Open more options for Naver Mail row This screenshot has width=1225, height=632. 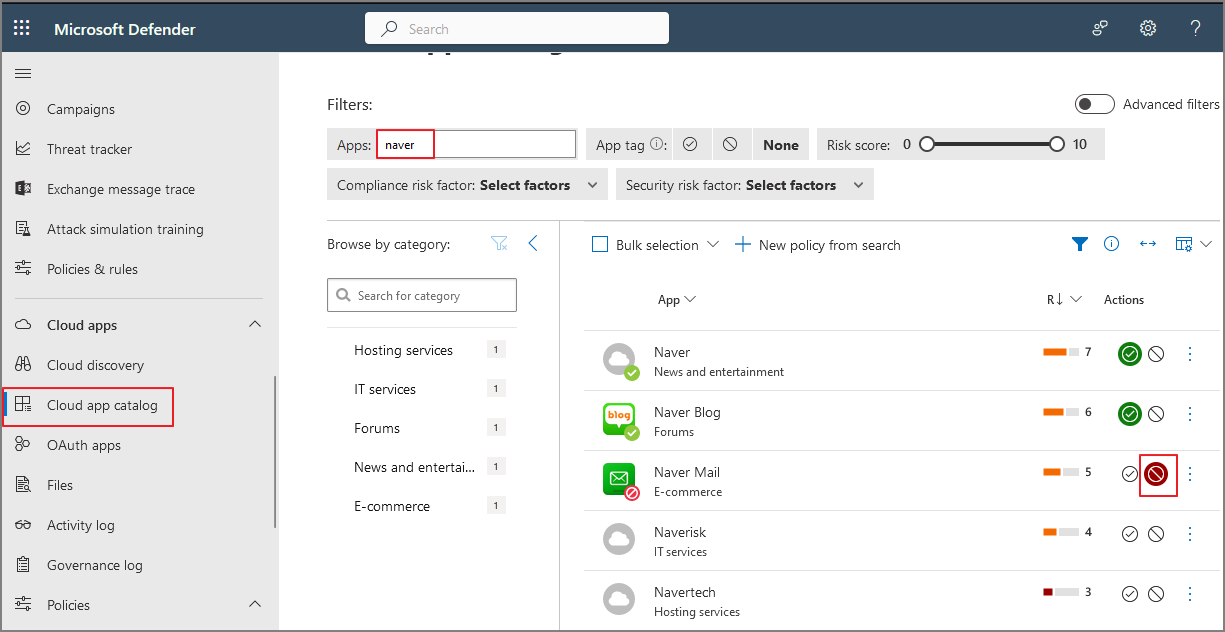1190,474
